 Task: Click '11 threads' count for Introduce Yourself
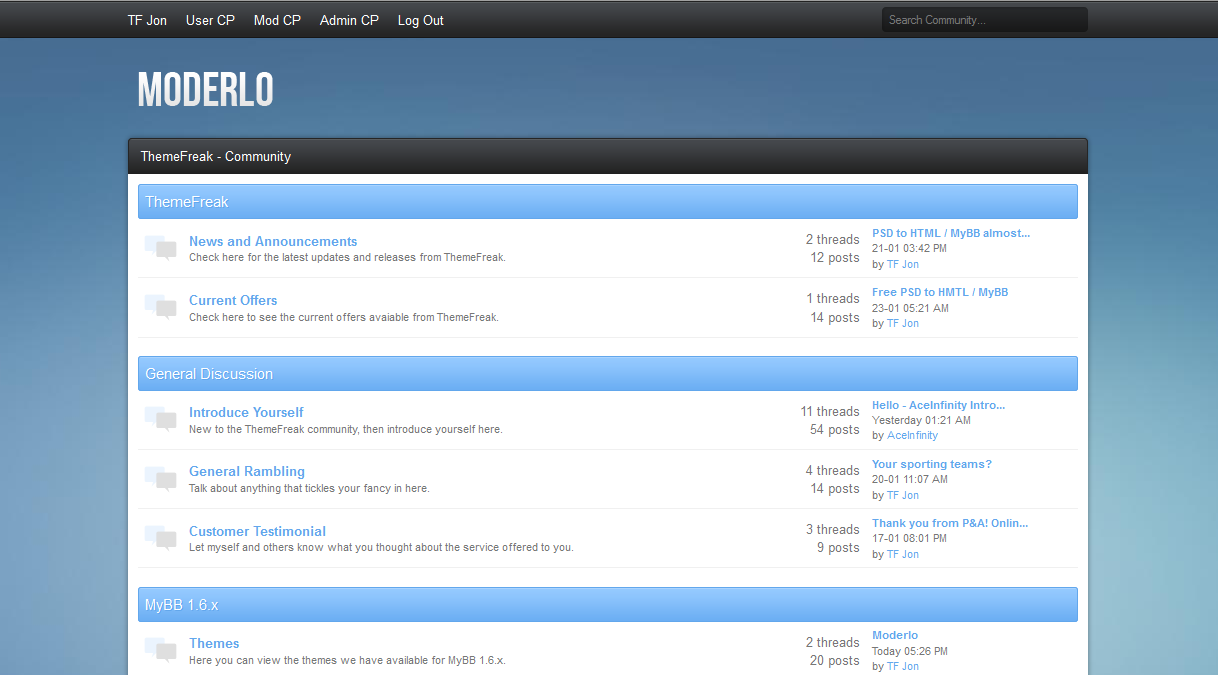point(830,411)
